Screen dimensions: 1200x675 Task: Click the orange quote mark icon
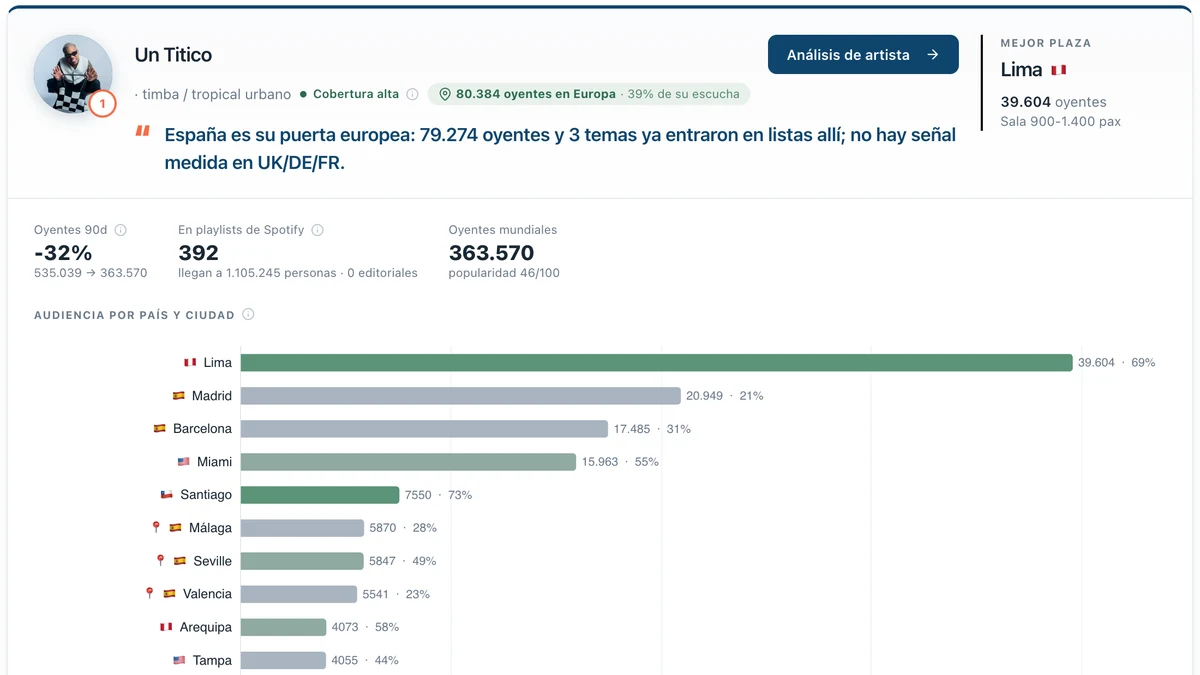pyautogui.click(x=142, y=131)
